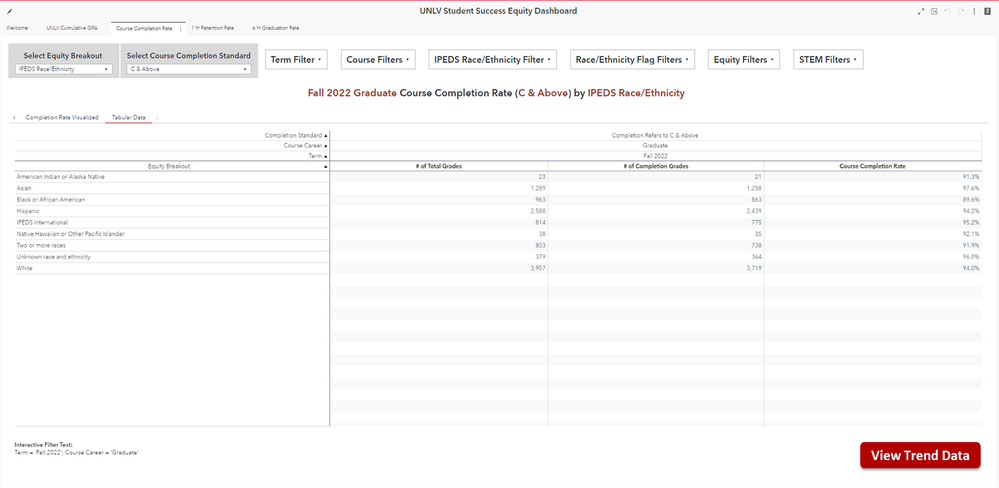Sort the Equity Breakout column arrow
The image size is (999, 488).
tap(326, 166)
